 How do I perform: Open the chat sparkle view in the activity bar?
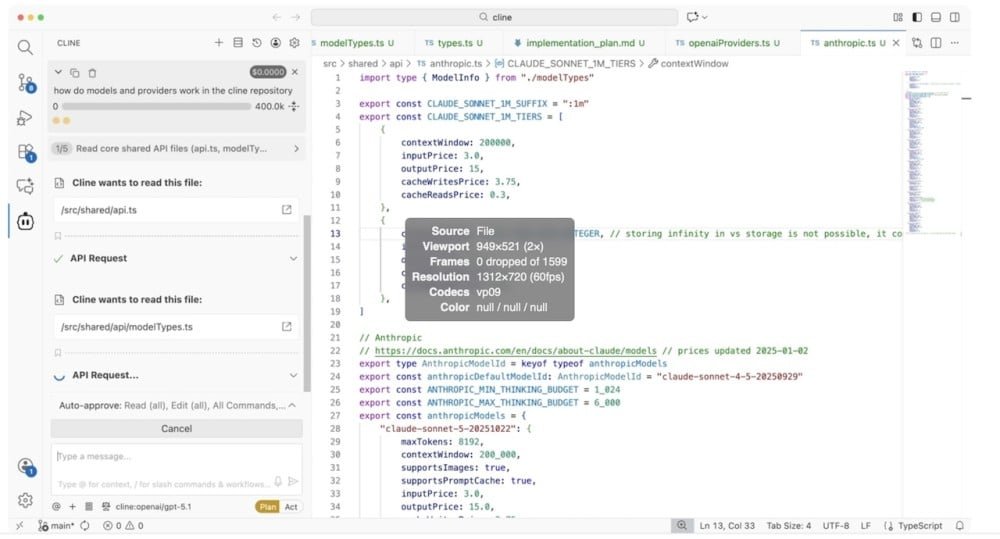pyautogui.click(x=25, y=186)
